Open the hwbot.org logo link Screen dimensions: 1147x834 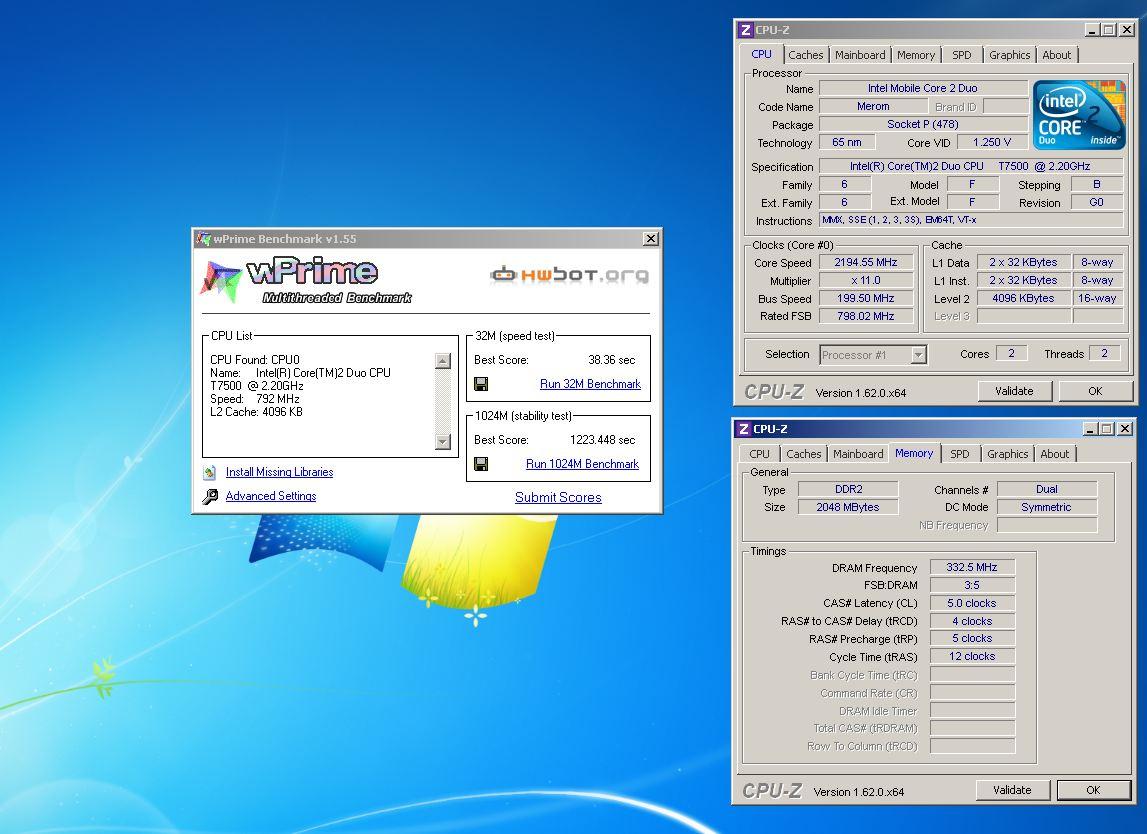point(569,275)
